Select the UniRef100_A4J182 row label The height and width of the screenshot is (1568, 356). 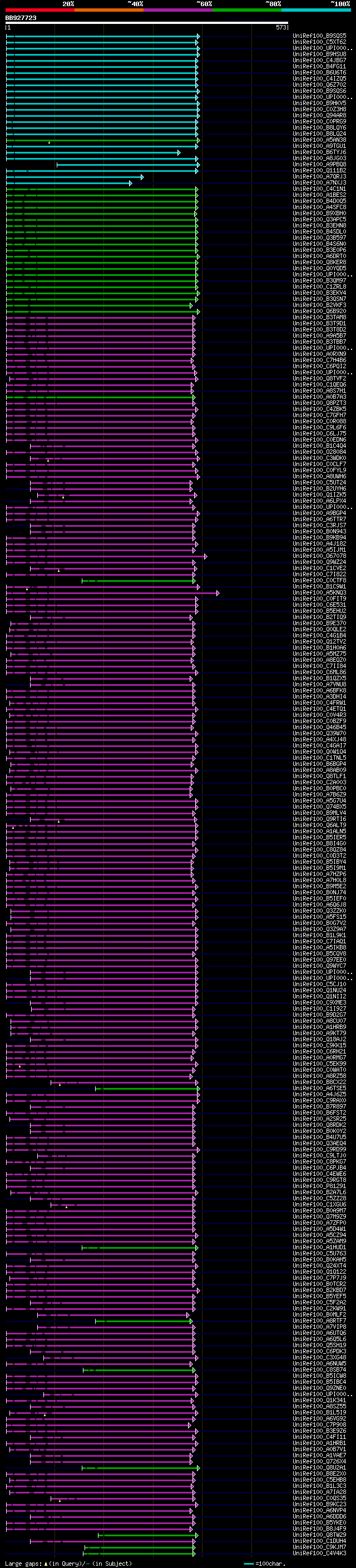coord(319,543)
